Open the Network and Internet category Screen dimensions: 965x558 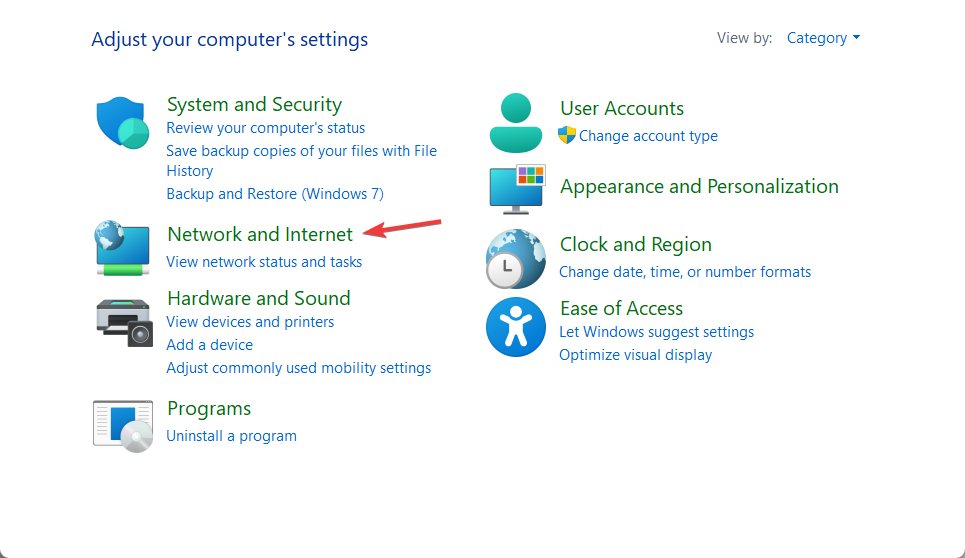[x=260, y=234]
